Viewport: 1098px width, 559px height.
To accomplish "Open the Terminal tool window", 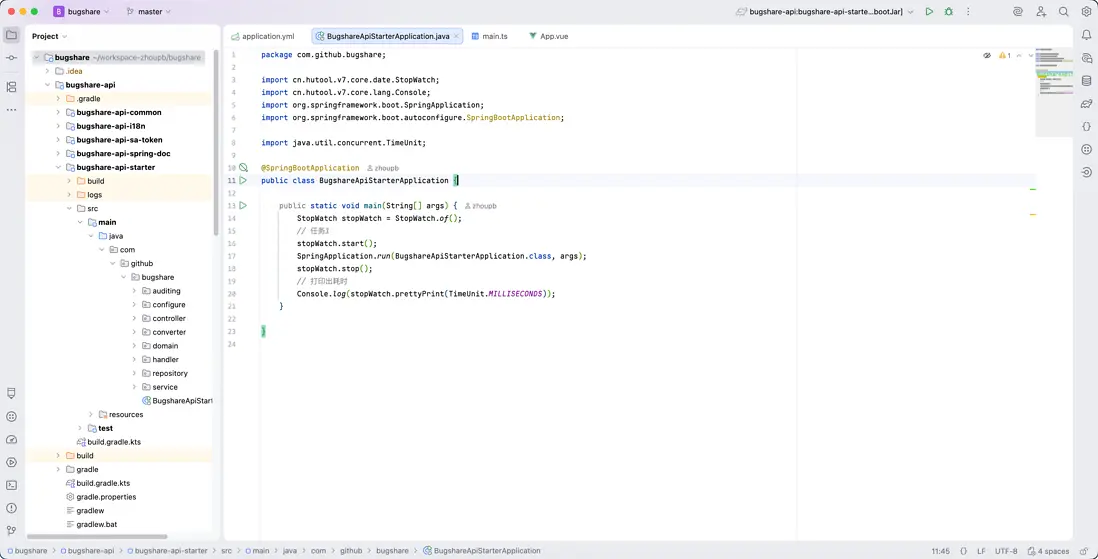I will [11, 485].
